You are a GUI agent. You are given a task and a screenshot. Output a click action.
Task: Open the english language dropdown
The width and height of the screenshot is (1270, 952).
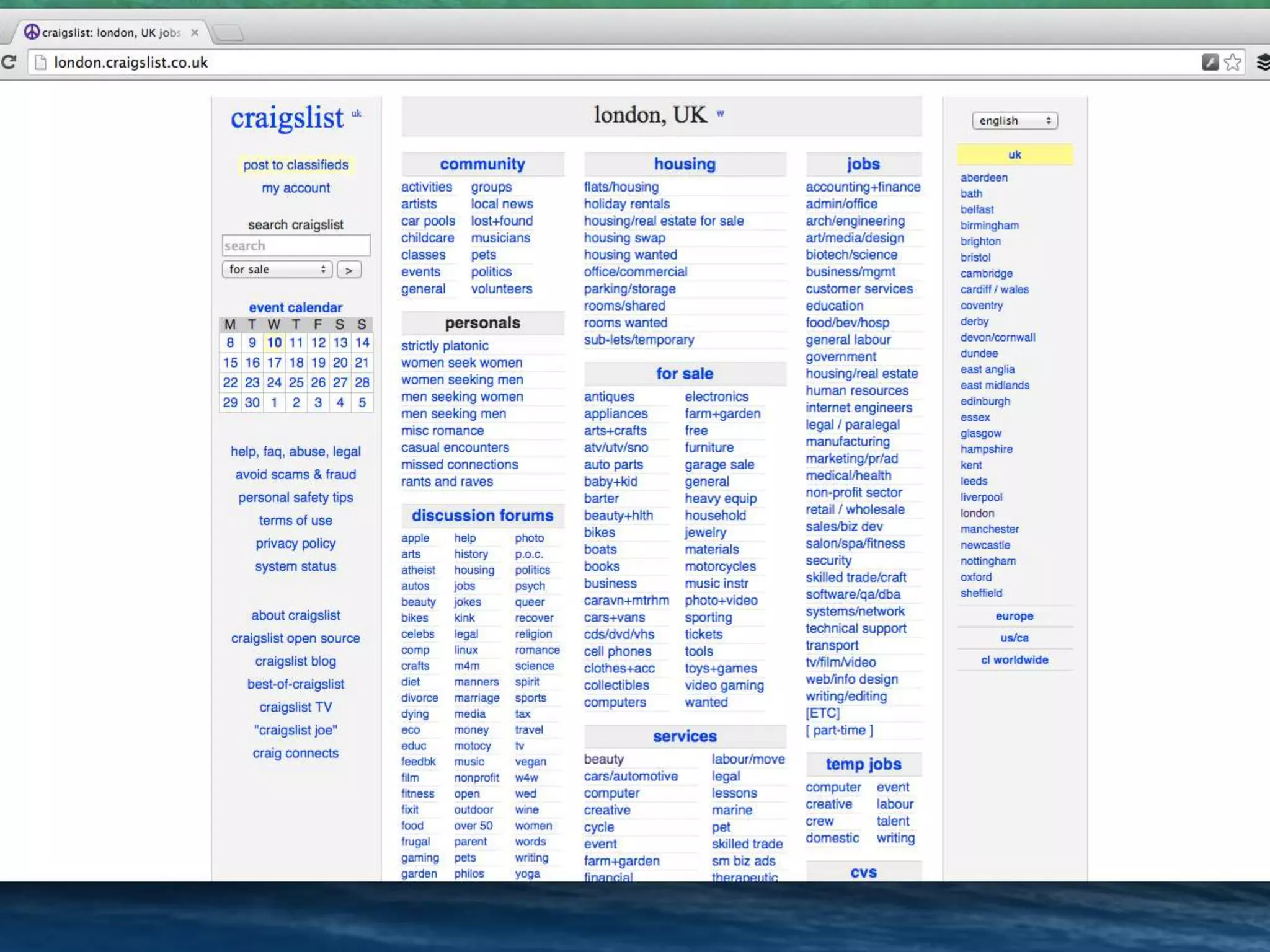(x=1015, y=121)
